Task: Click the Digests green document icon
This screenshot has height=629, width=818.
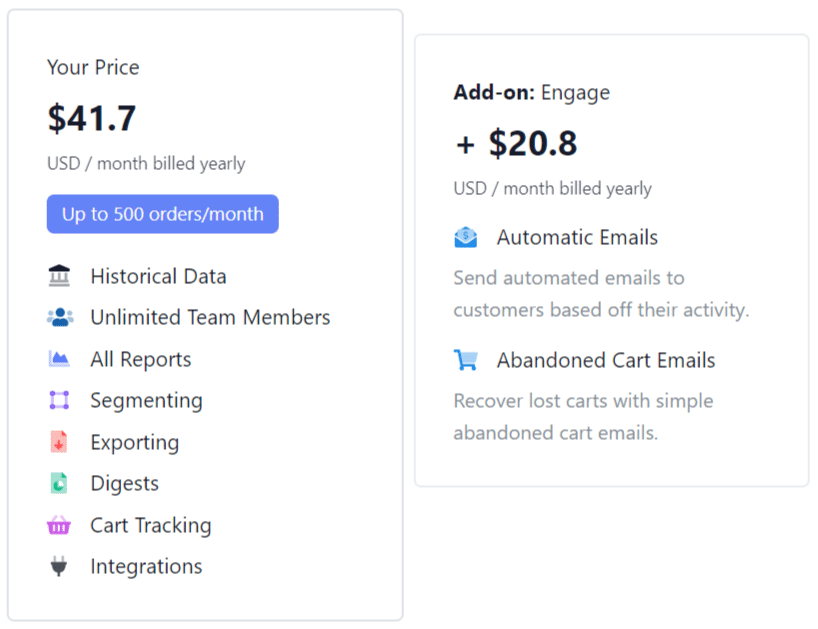Action: tap(59, 483)
